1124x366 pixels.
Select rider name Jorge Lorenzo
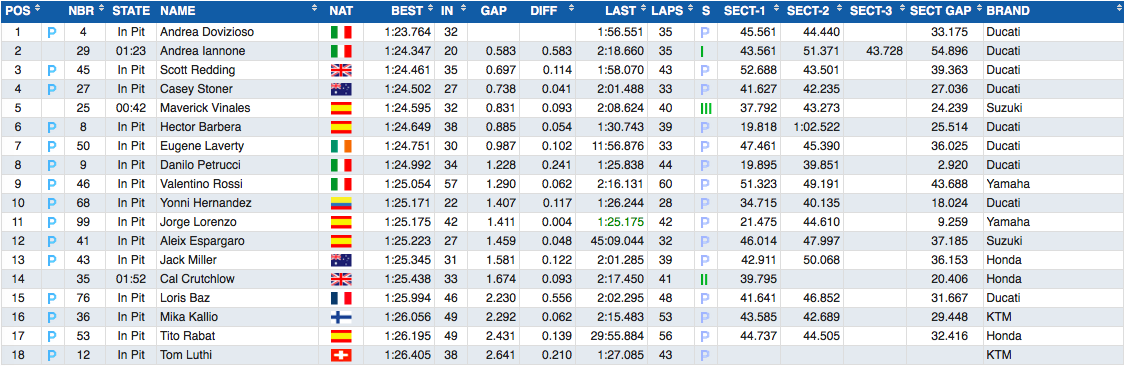(198, 222)
